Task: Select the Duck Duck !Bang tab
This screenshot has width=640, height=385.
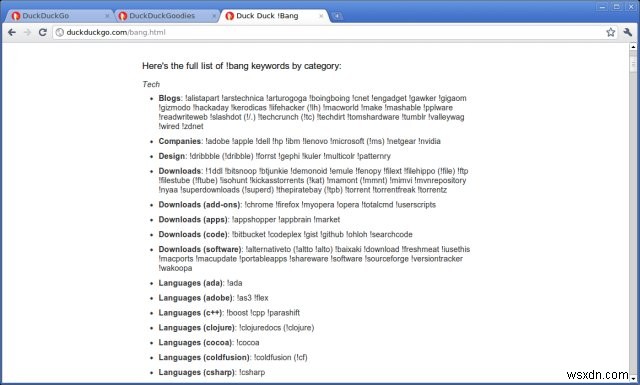Action: point(274,16)
